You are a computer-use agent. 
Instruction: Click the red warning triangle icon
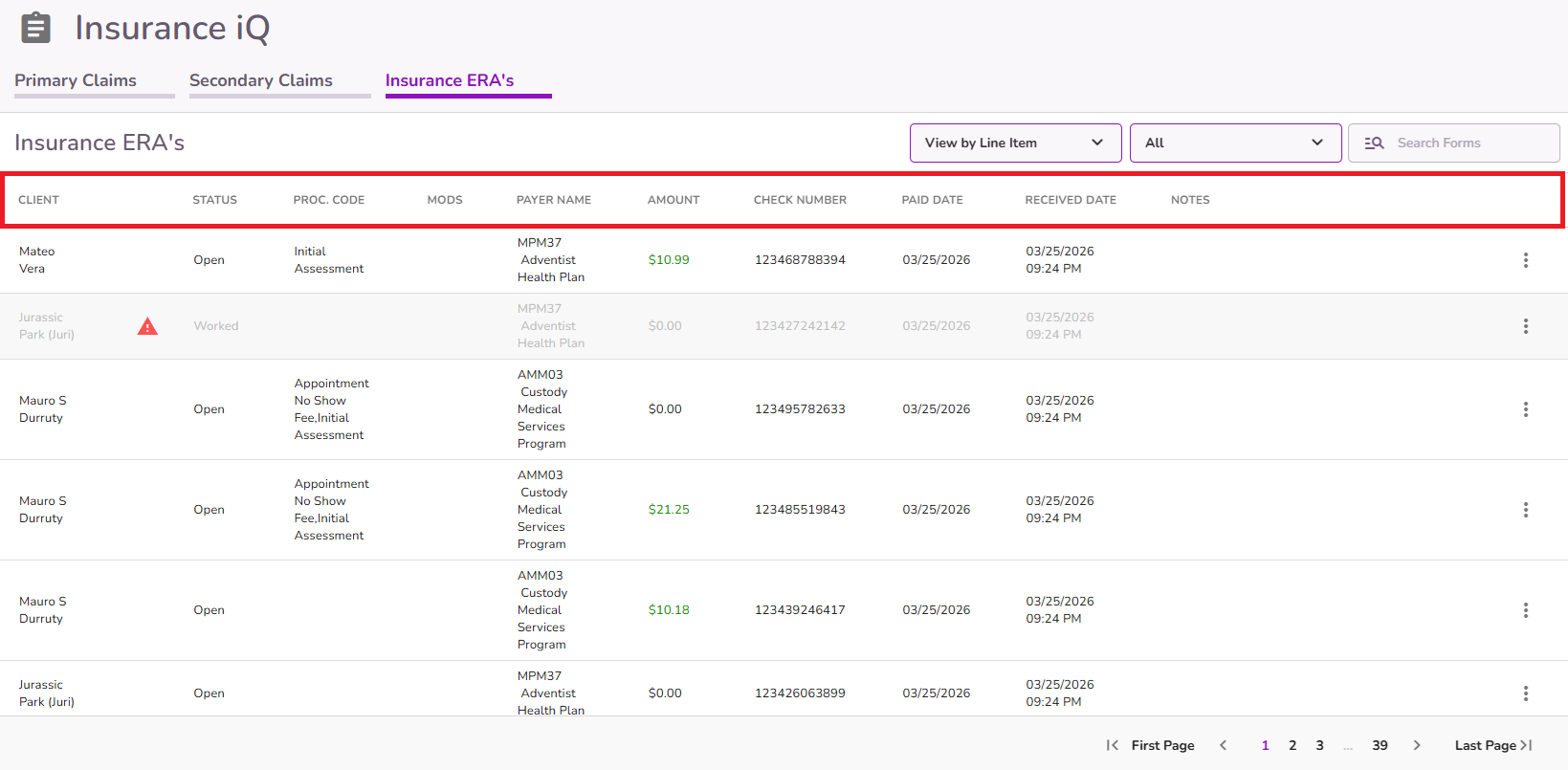click(147, 326)
